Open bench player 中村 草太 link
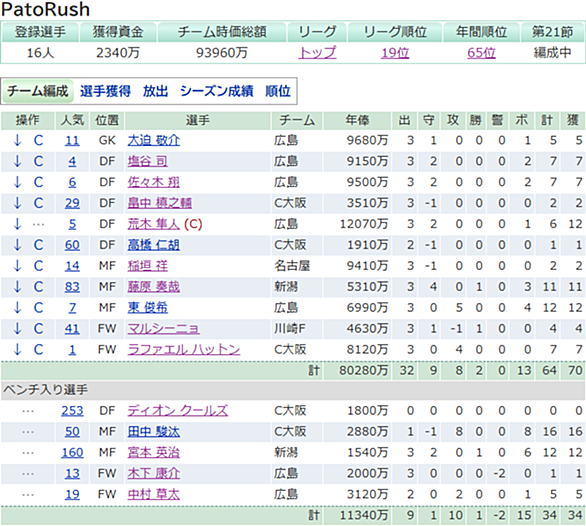The height and width of the screenshot is (526, 586). (154, 495)
